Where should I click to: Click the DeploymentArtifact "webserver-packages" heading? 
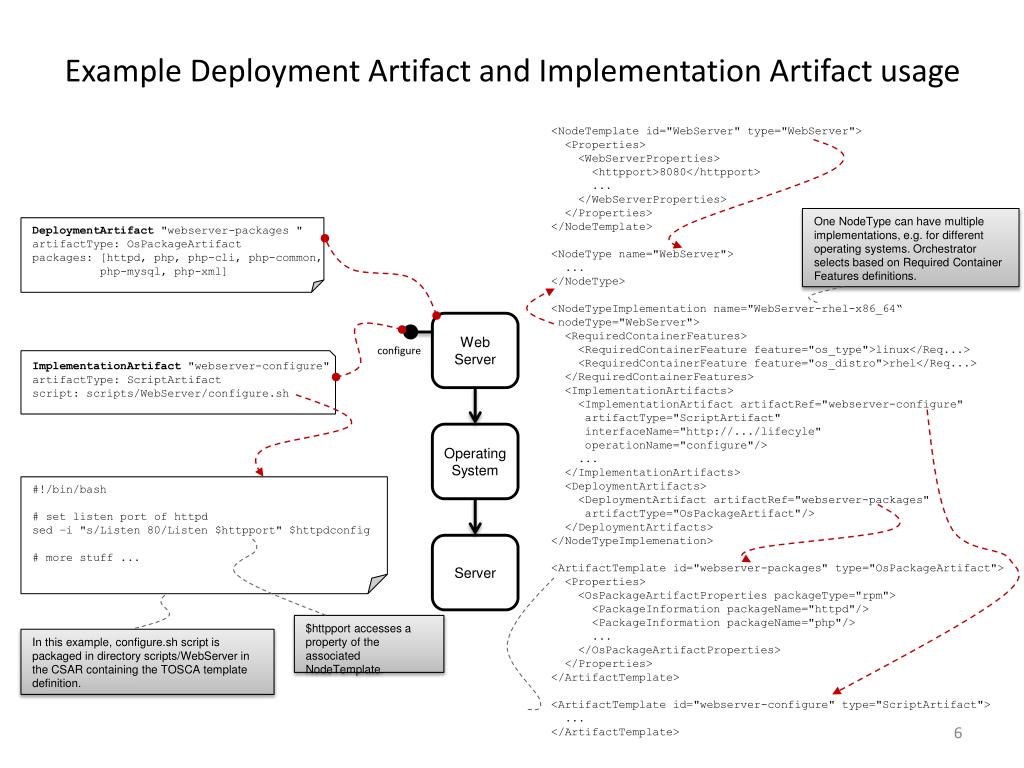pyautogui.click(x=167, y=231)
